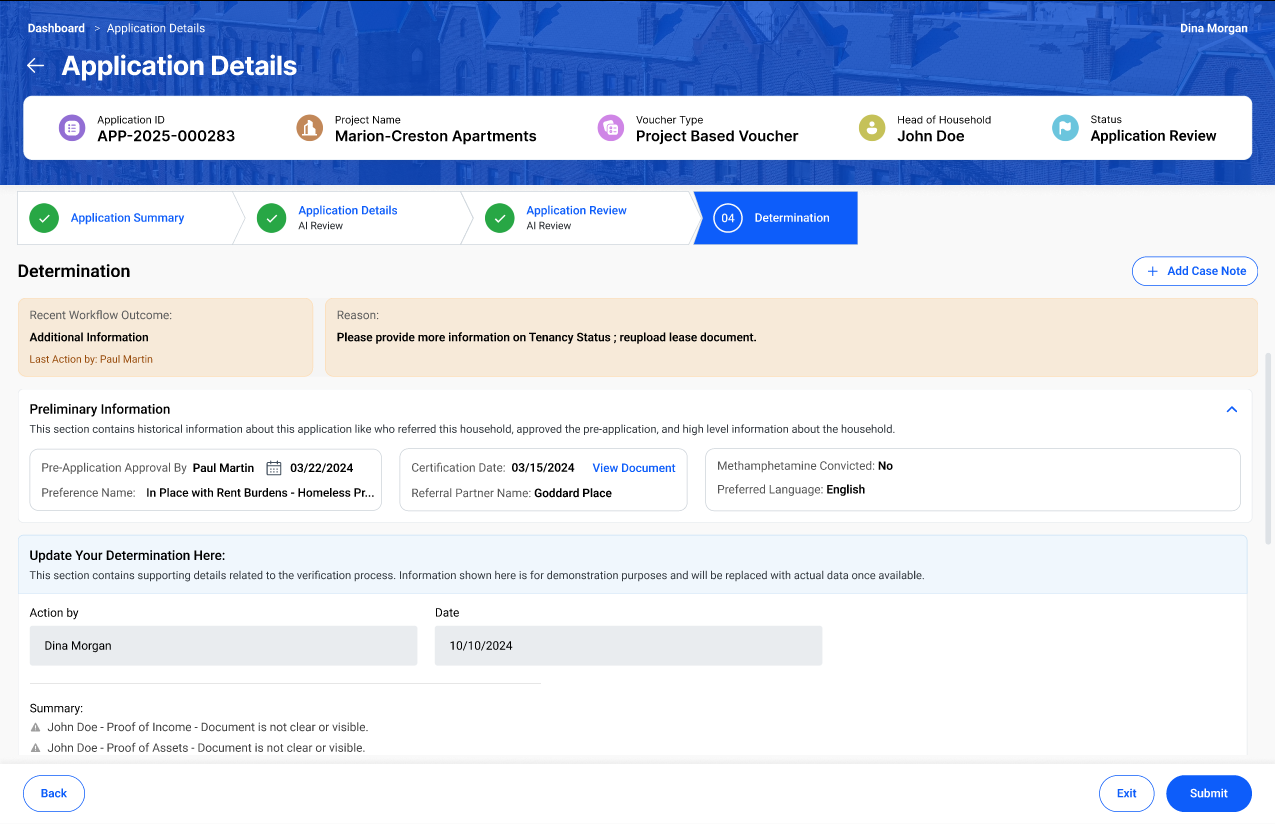Screen dimensions: 1275x824
Task: Click the Date field showing 10/10/2024
Action: [628, 646]
